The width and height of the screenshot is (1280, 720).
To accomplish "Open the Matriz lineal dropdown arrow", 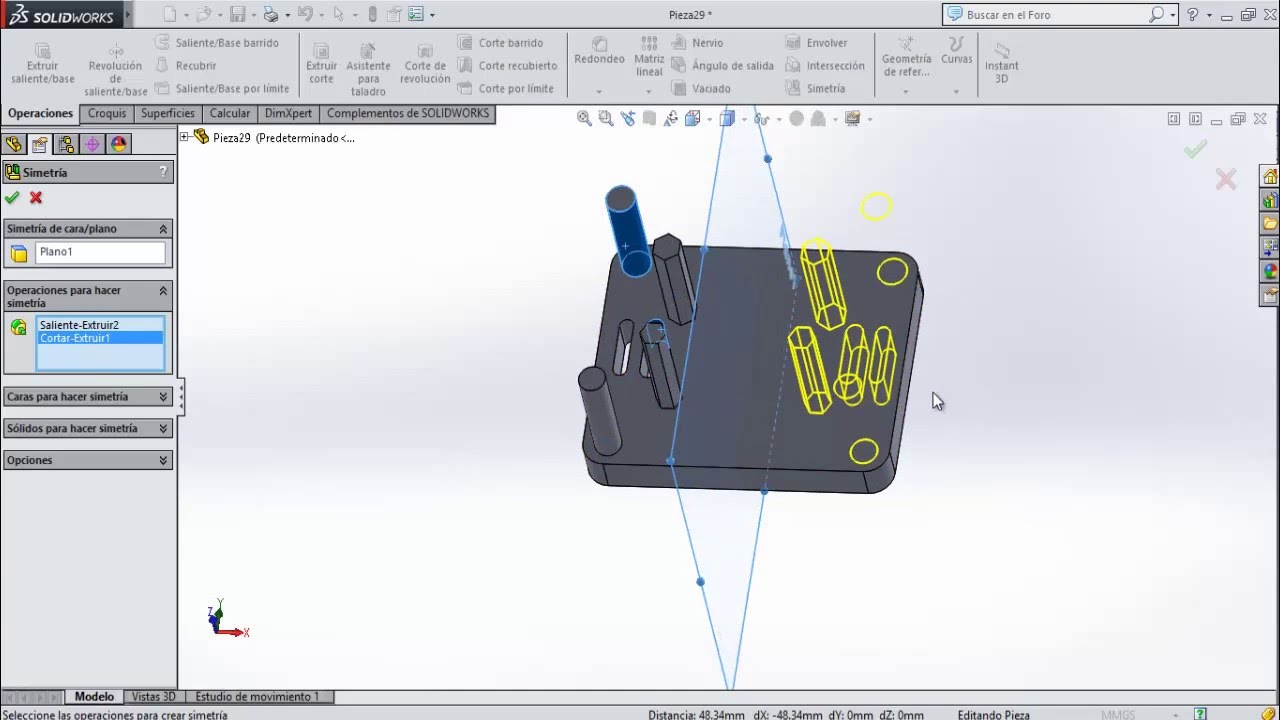I will [648, 92].
